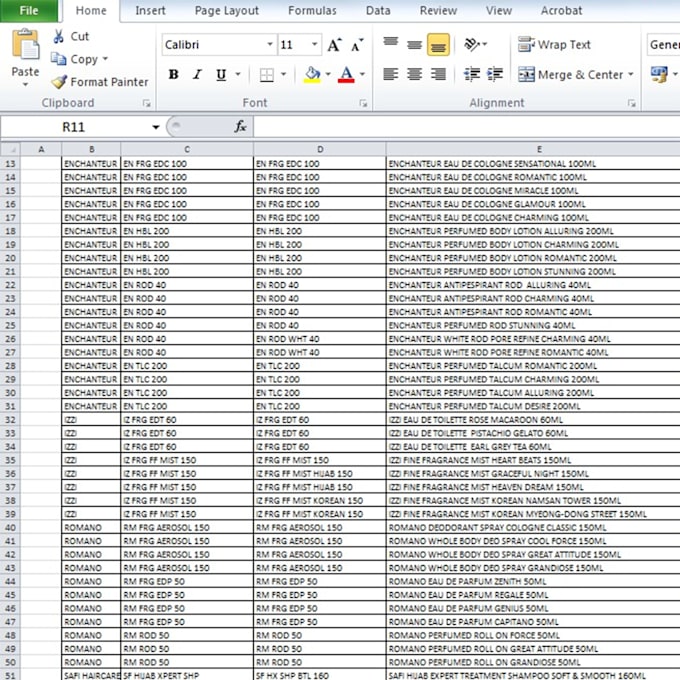Screen dimensions: 680x680
Task: Click the Bold formatting icon
Action: click(x=173, y=75)
